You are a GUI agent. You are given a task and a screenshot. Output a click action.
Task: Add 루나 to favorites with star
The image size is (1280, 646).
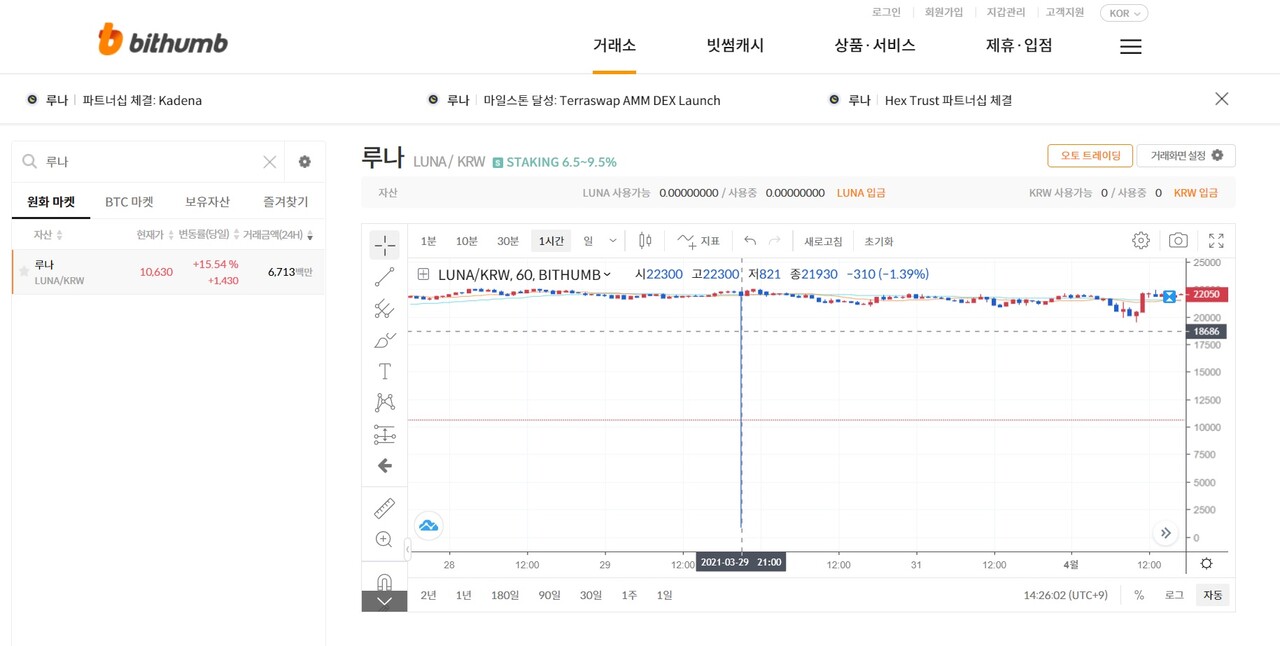tap(24, 271)
